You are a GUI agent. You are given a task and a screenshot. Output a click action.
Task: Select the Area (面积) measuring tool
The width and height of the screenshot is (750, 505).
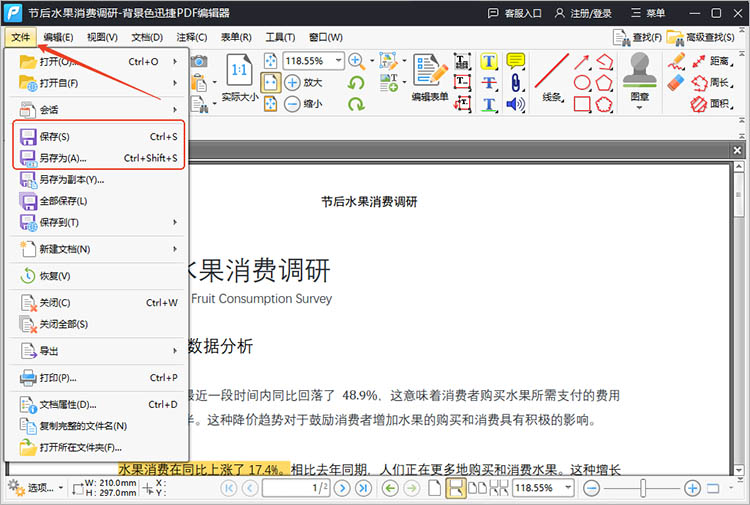(712, 103)
